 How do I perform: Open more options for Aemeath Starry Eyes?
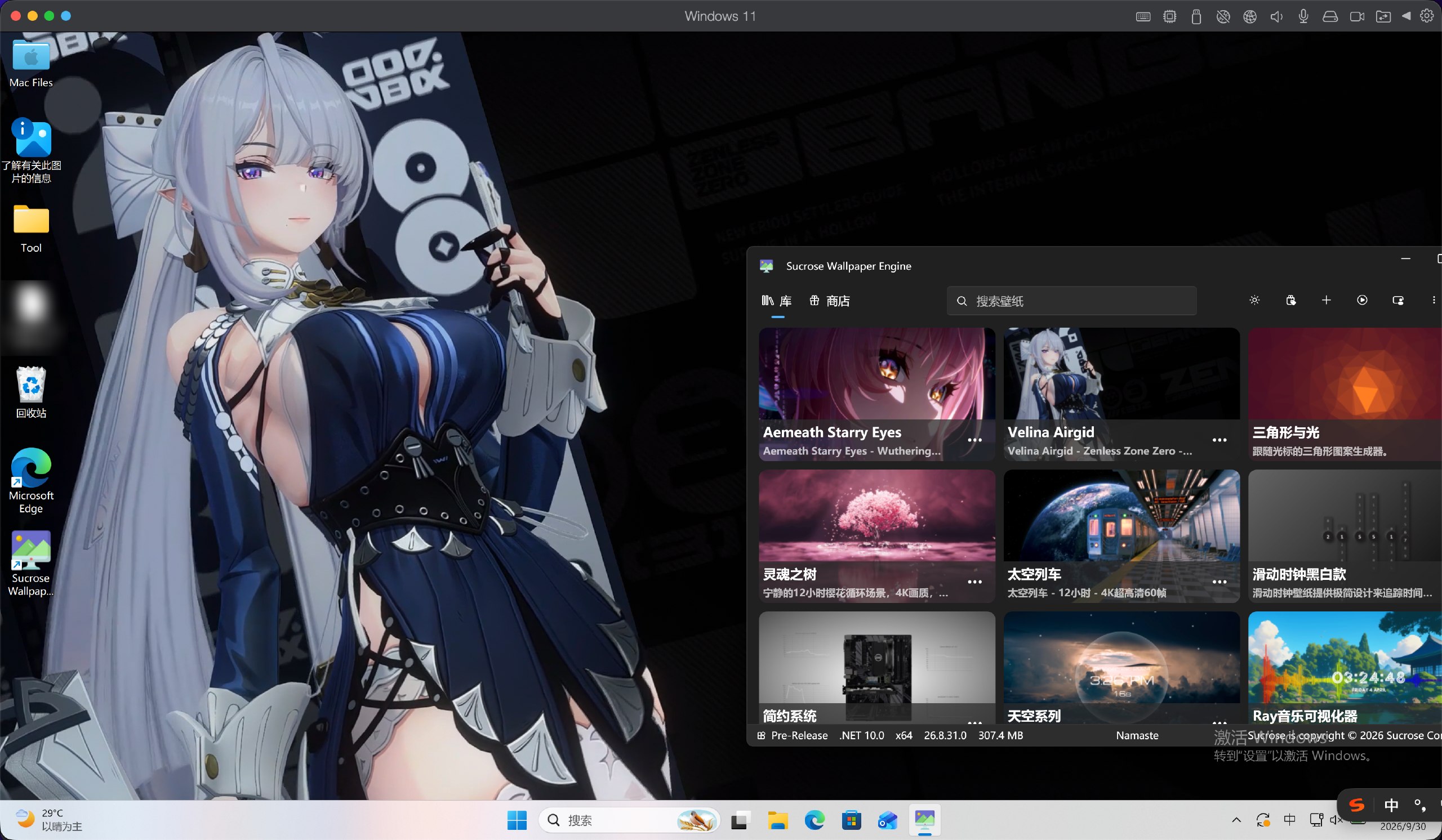tap(974, 440)
